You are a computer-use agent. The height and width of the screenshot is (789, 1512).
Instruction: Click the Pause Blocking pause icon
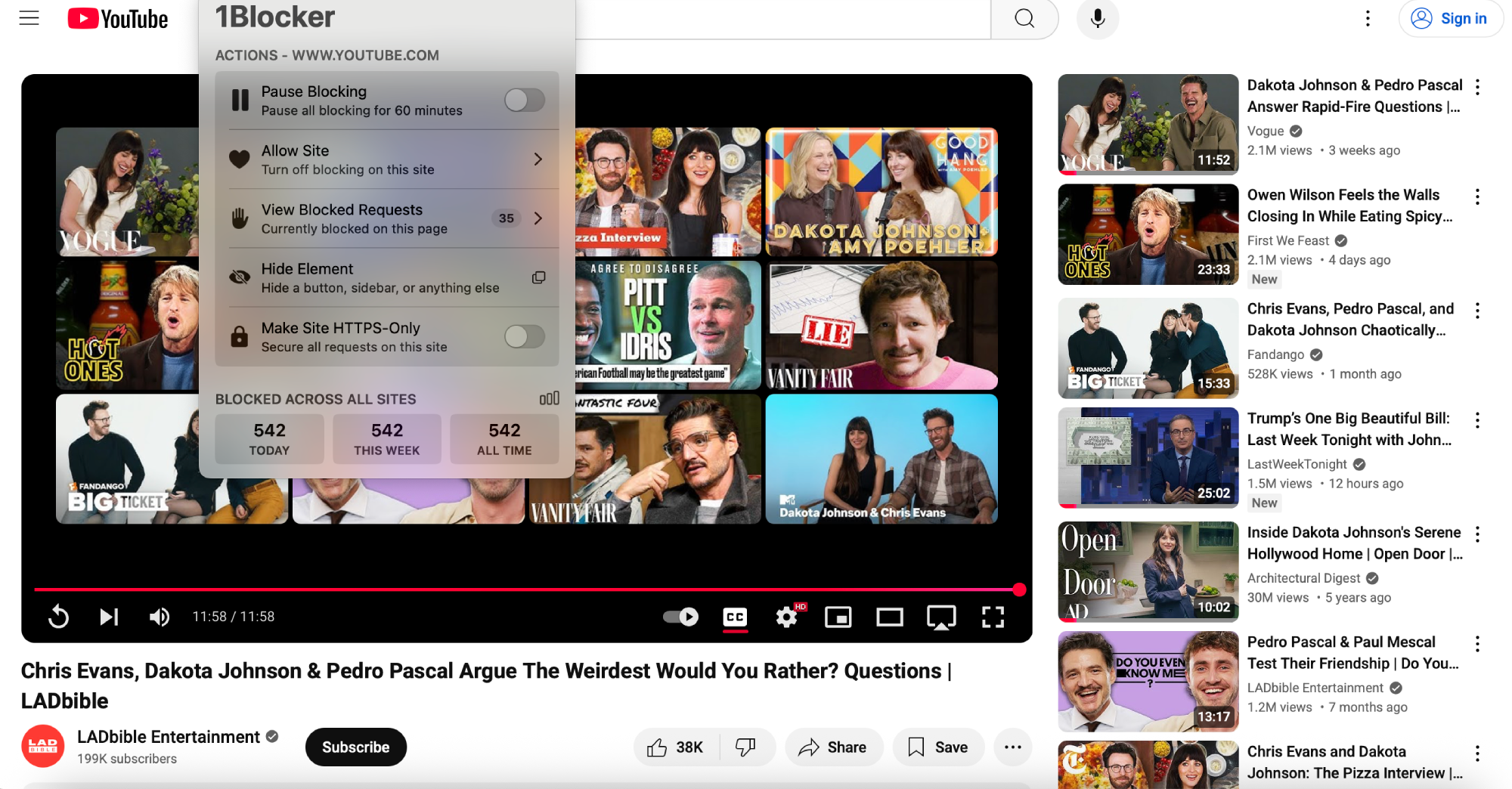tap(240, 100)
